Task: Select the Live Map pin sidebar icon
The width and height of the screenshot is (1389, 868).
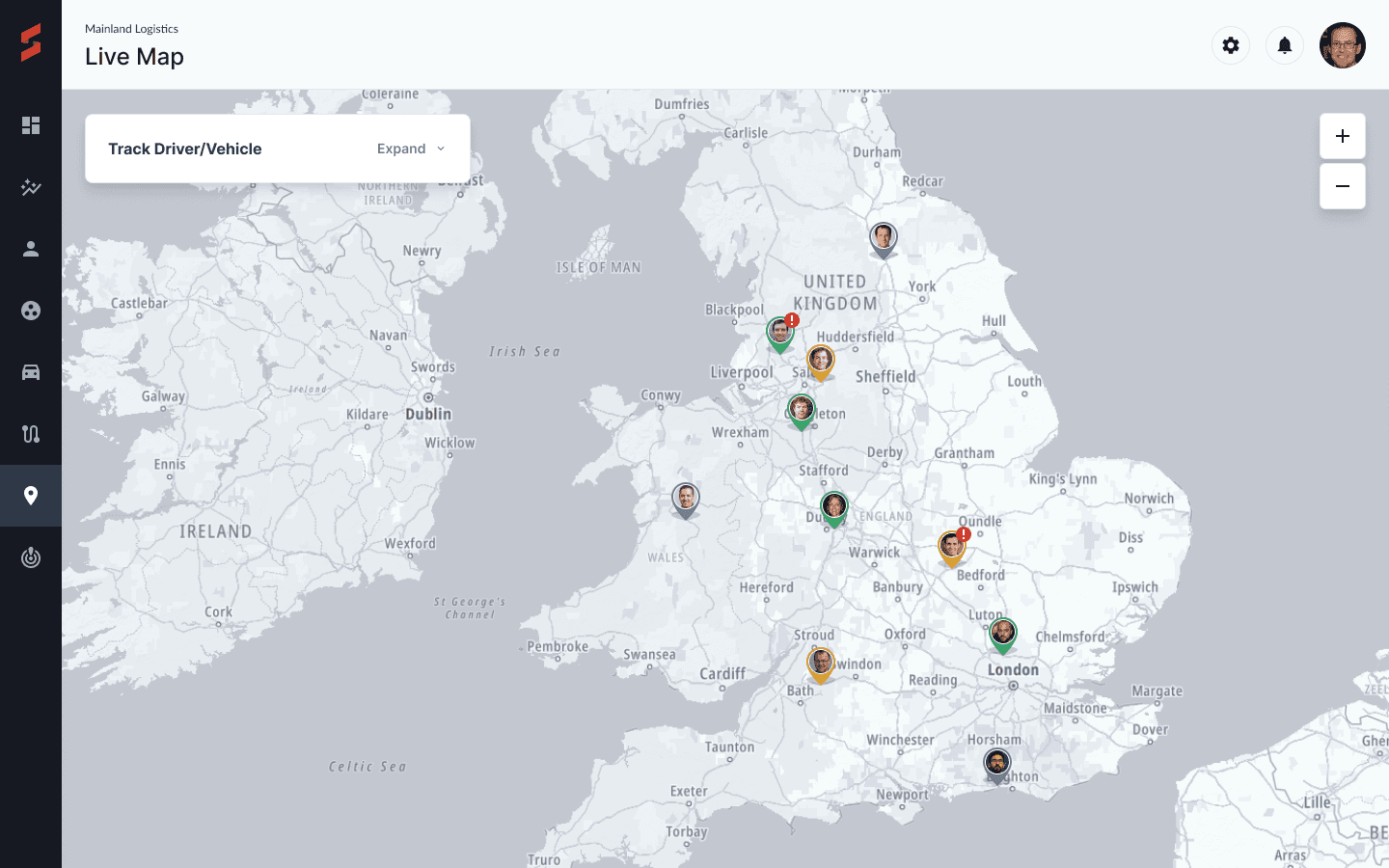Action: click(x=31, y=496)
